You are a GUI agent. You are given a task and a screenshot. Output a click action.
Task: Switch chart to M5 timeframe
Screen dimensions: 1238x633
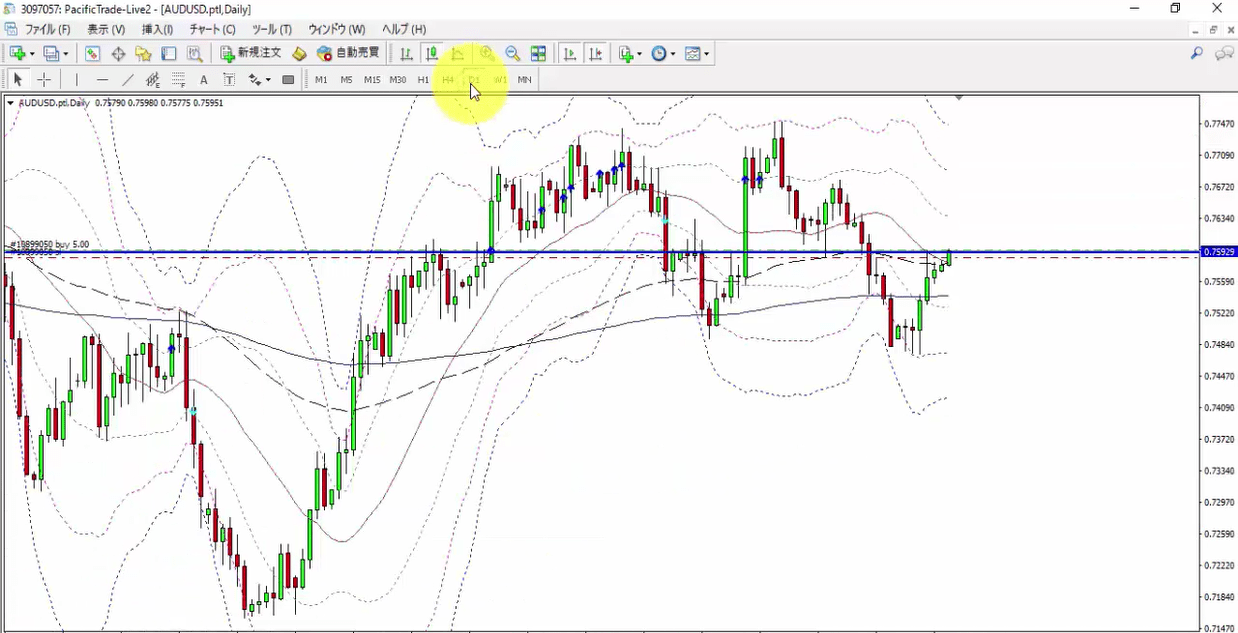346,79
